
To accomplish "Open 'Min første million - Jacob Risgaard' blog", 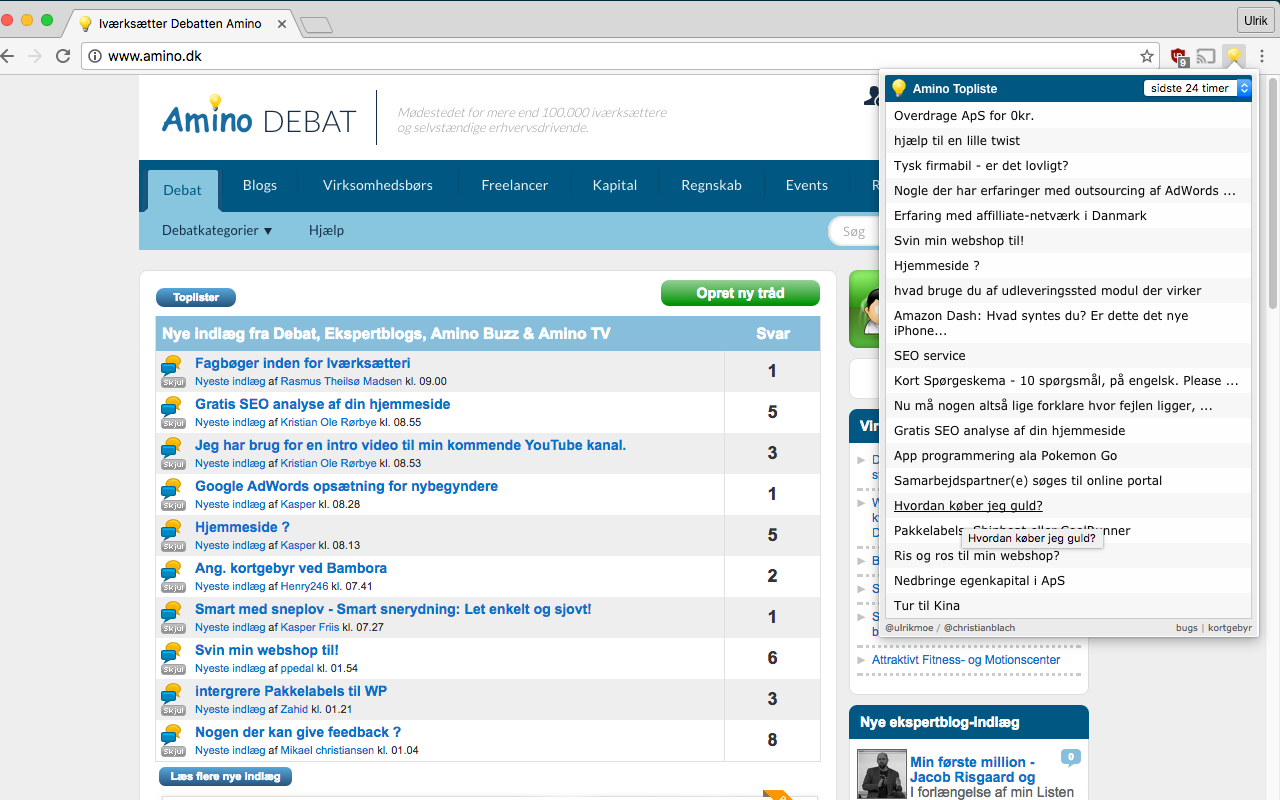I will point(972,769).
